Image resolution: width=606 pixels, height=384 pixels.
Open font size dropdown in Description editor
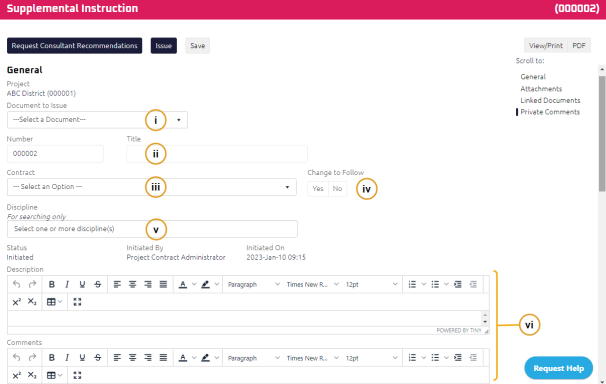371,284
